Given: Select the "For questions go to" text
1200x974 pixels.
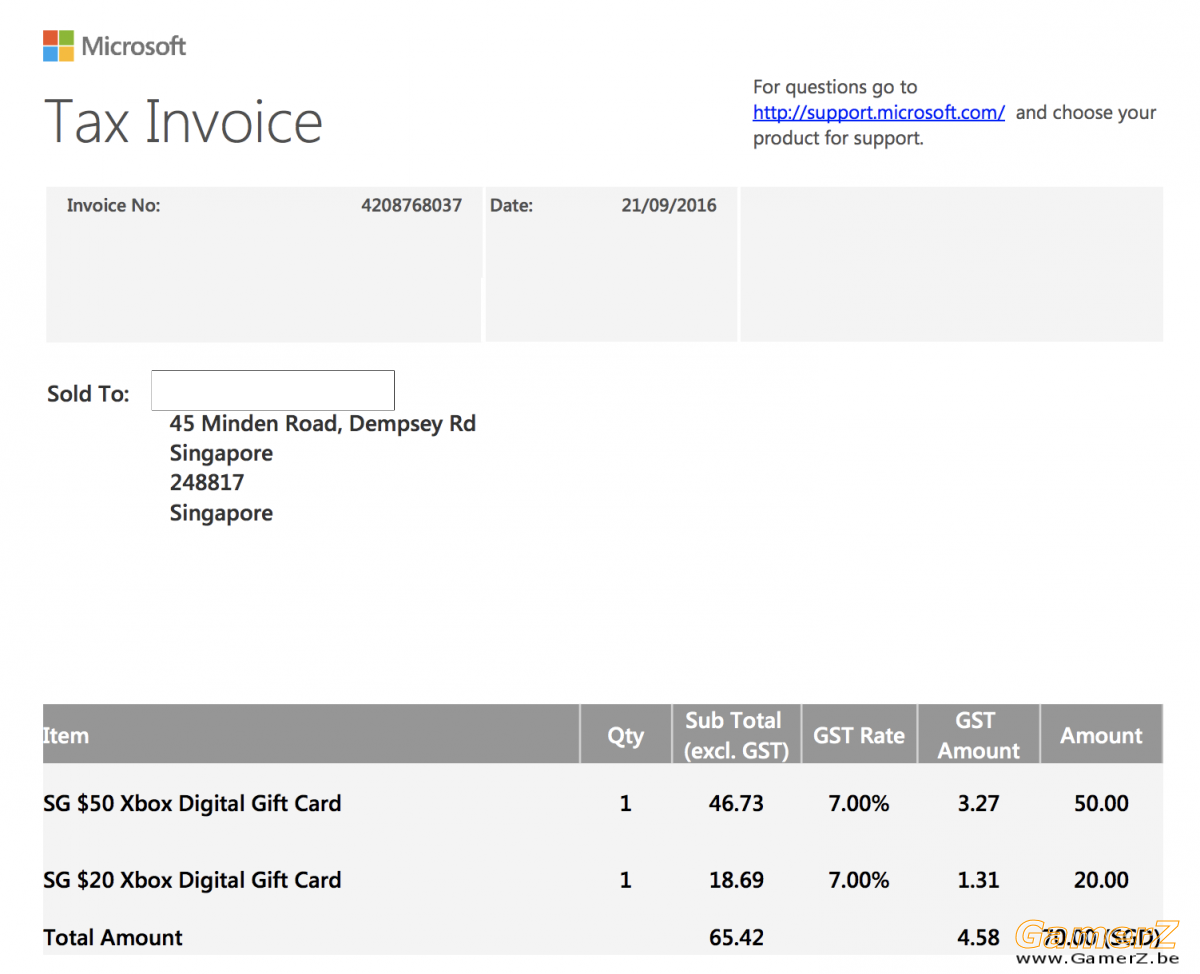Looking at the screenshot, I should point(835,87).
